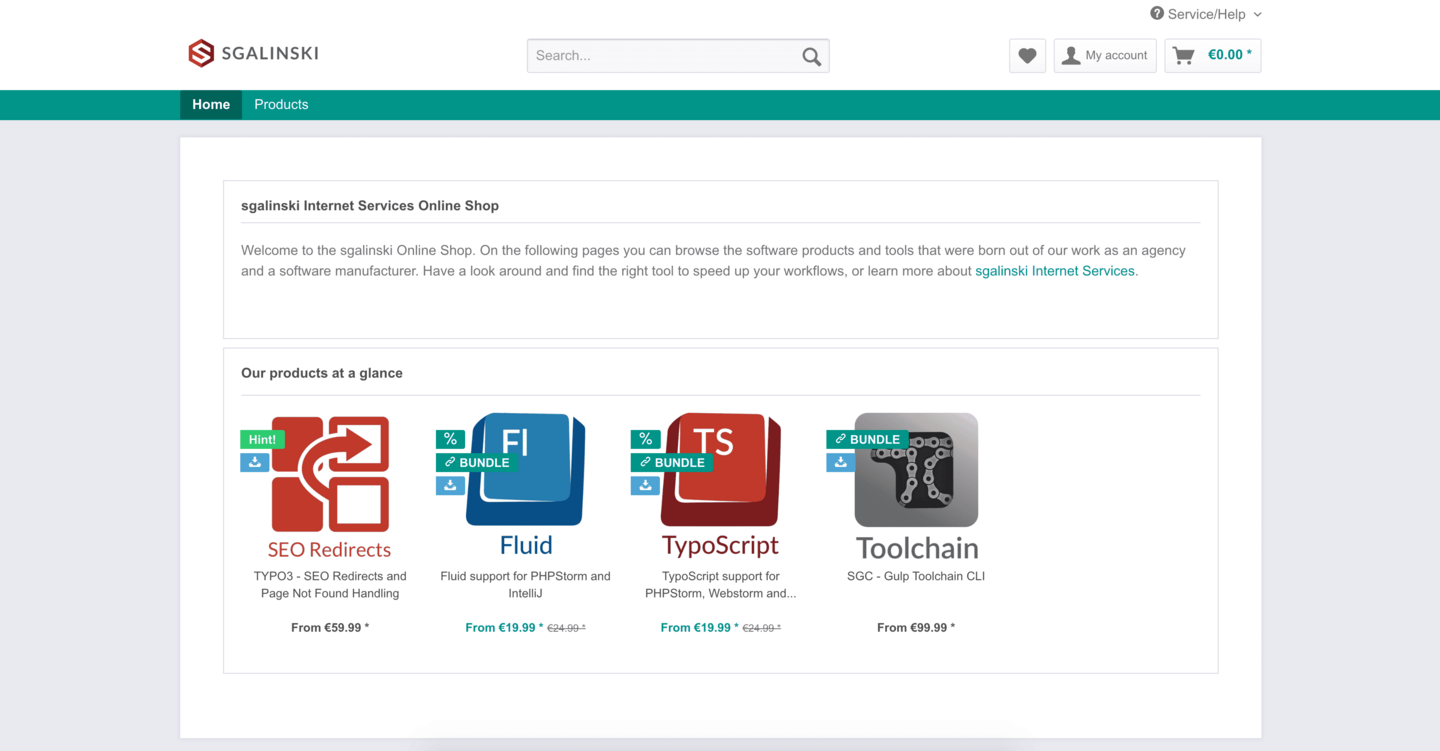This screenshot has height=751, width=1440.
Task: Click 'sgalinski Internet Services Online Shop' heading
Action: coord(370,206)
